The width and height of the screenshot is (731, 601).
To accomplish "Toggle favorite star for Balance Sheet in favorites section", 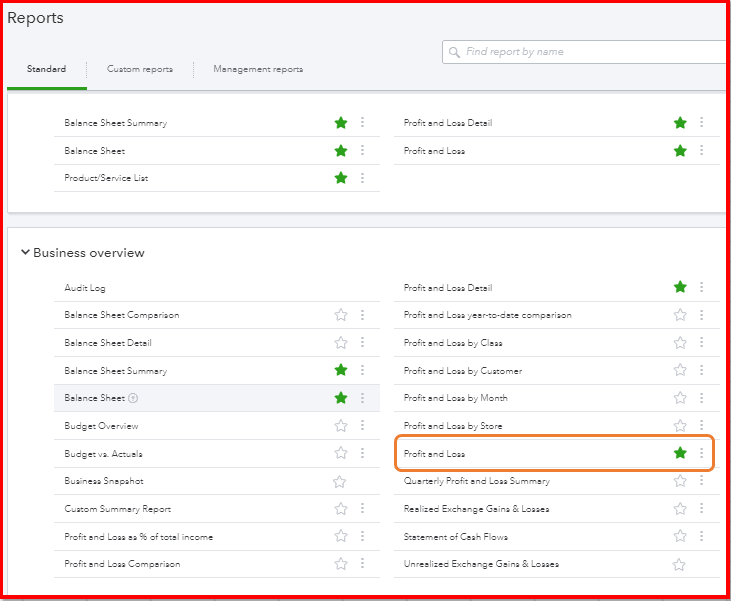I will click(x=341, y=151).
